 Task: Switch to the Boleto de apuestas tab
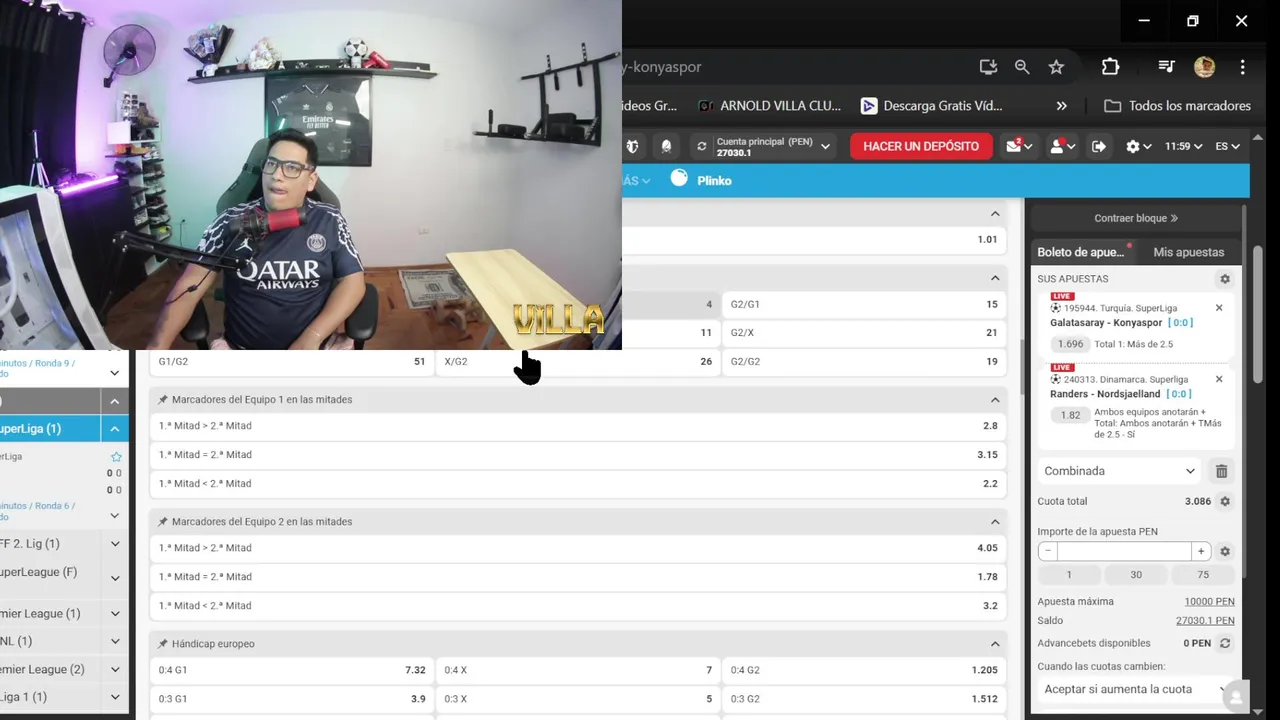[1084, 252]
